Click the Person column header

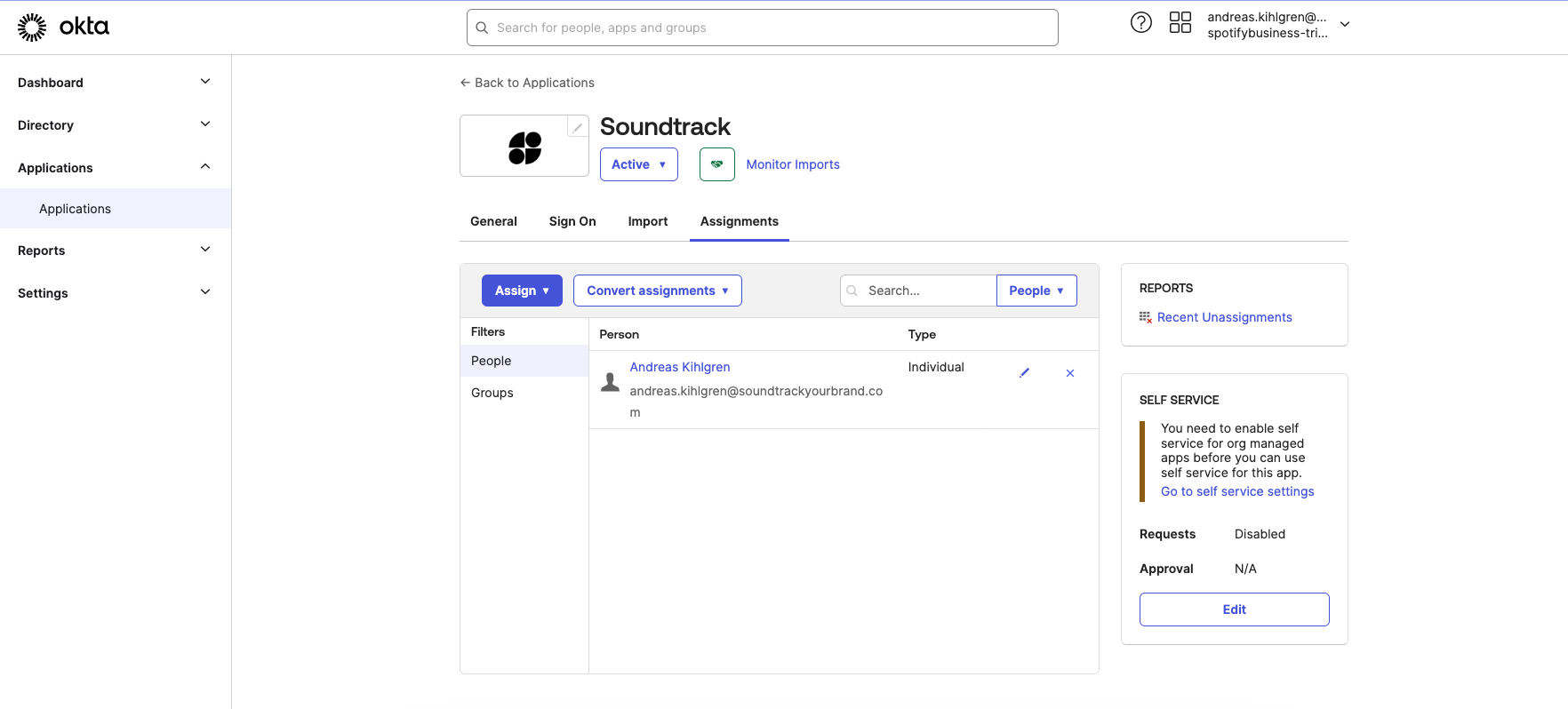click(x=620, y=334)
